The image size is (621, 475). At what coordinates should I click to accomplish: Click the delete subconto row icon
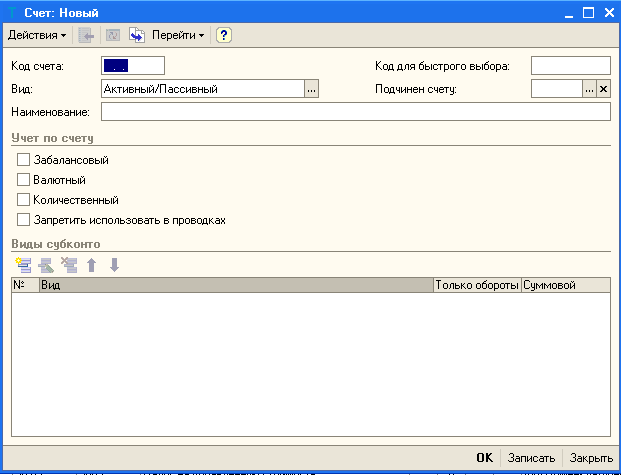[69, 265]
